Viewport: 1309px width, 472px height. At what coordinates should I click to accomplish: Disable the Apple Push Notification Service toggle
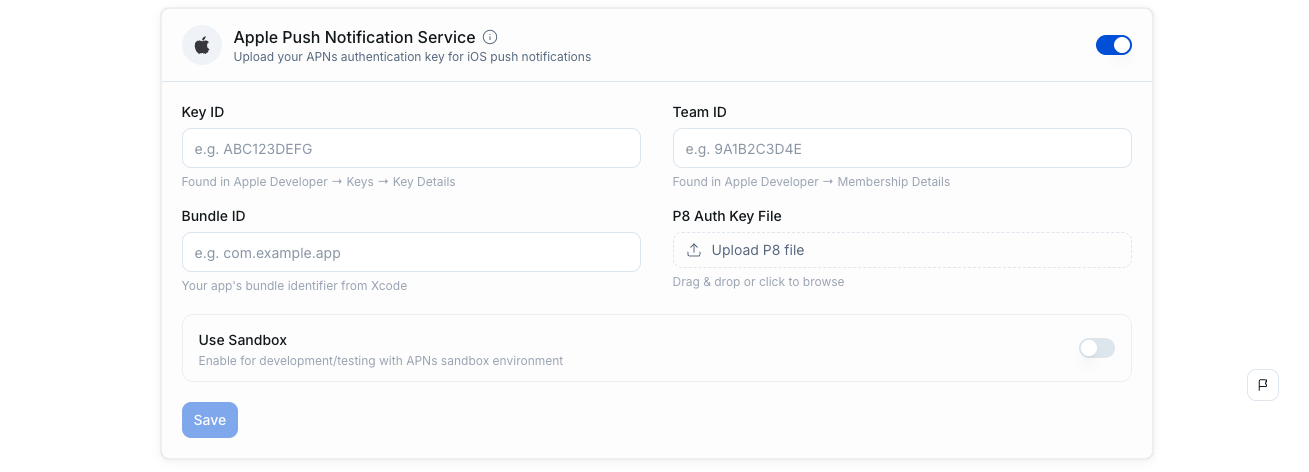[1113, 45]
